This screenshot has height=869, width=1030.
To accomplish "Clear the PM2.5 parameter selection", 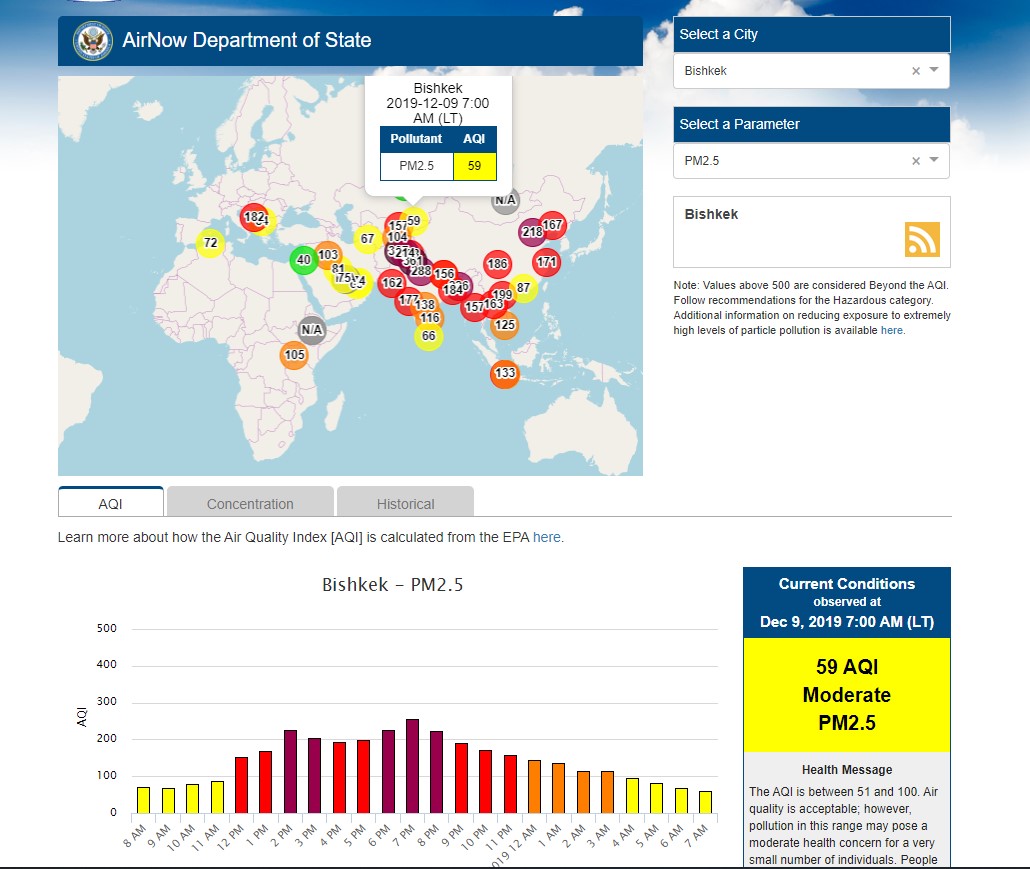I will tap(915, 161).
